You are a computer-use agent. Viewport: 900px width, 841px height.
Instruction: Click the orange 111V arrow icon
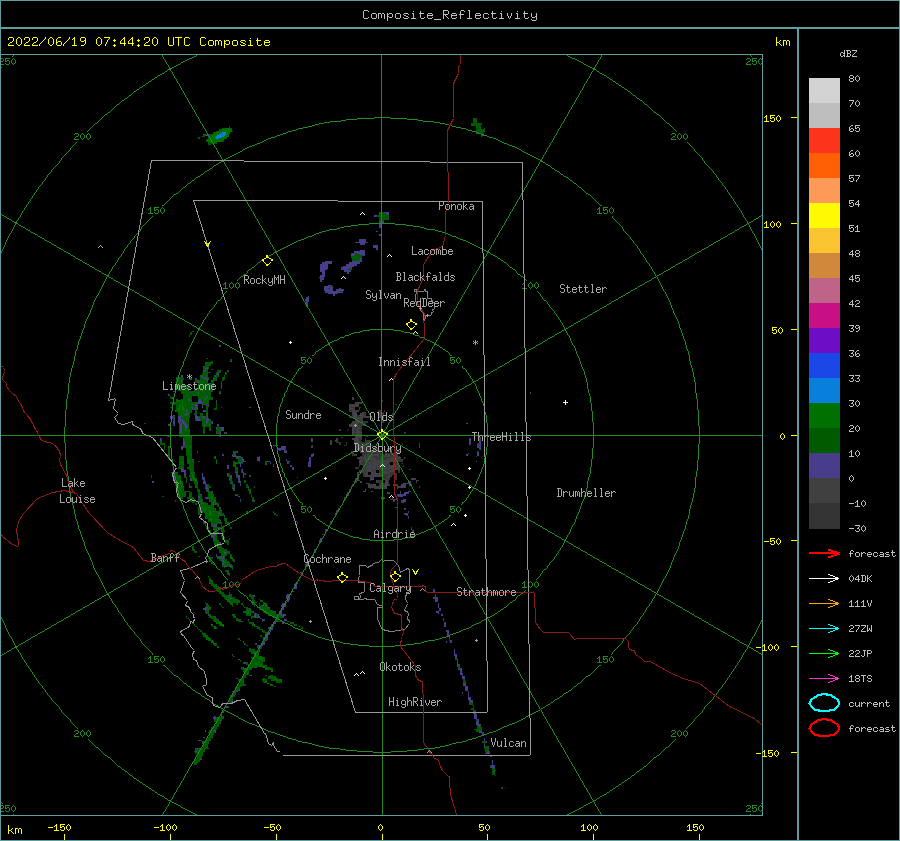[824, 603]
